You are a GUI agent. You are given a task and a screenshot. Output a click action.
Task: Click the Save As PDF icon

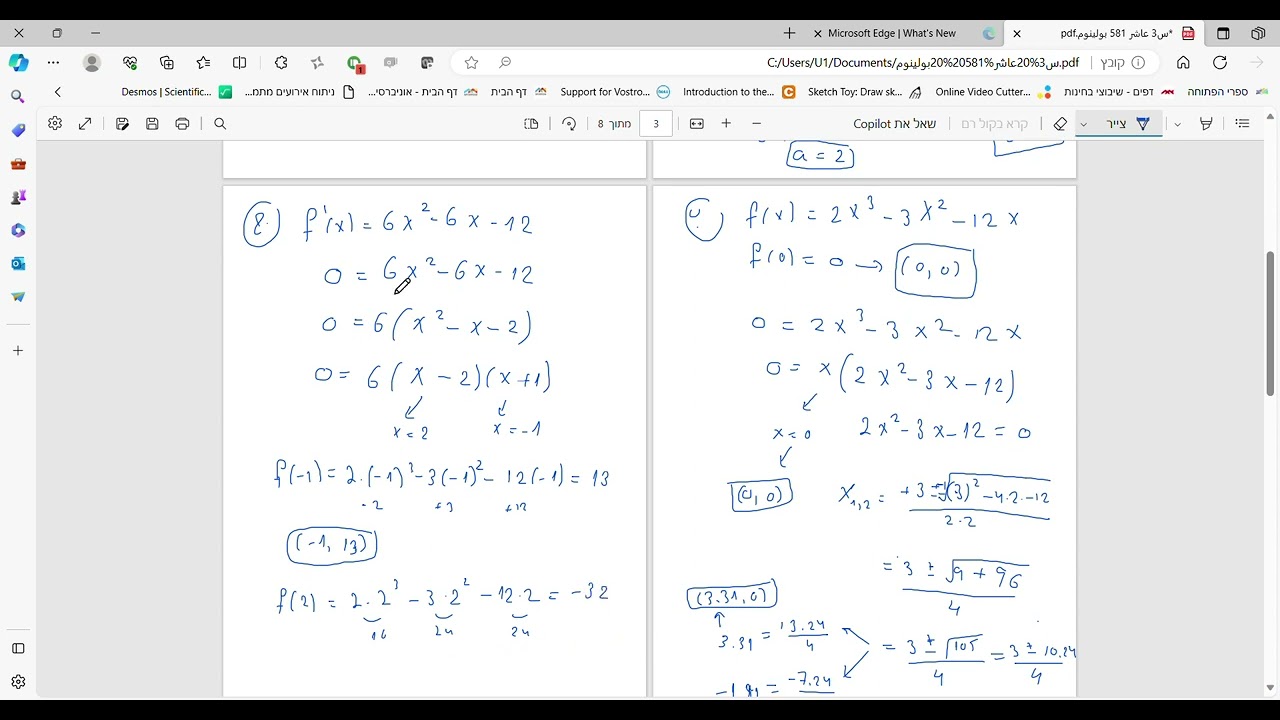pos(122,124)
